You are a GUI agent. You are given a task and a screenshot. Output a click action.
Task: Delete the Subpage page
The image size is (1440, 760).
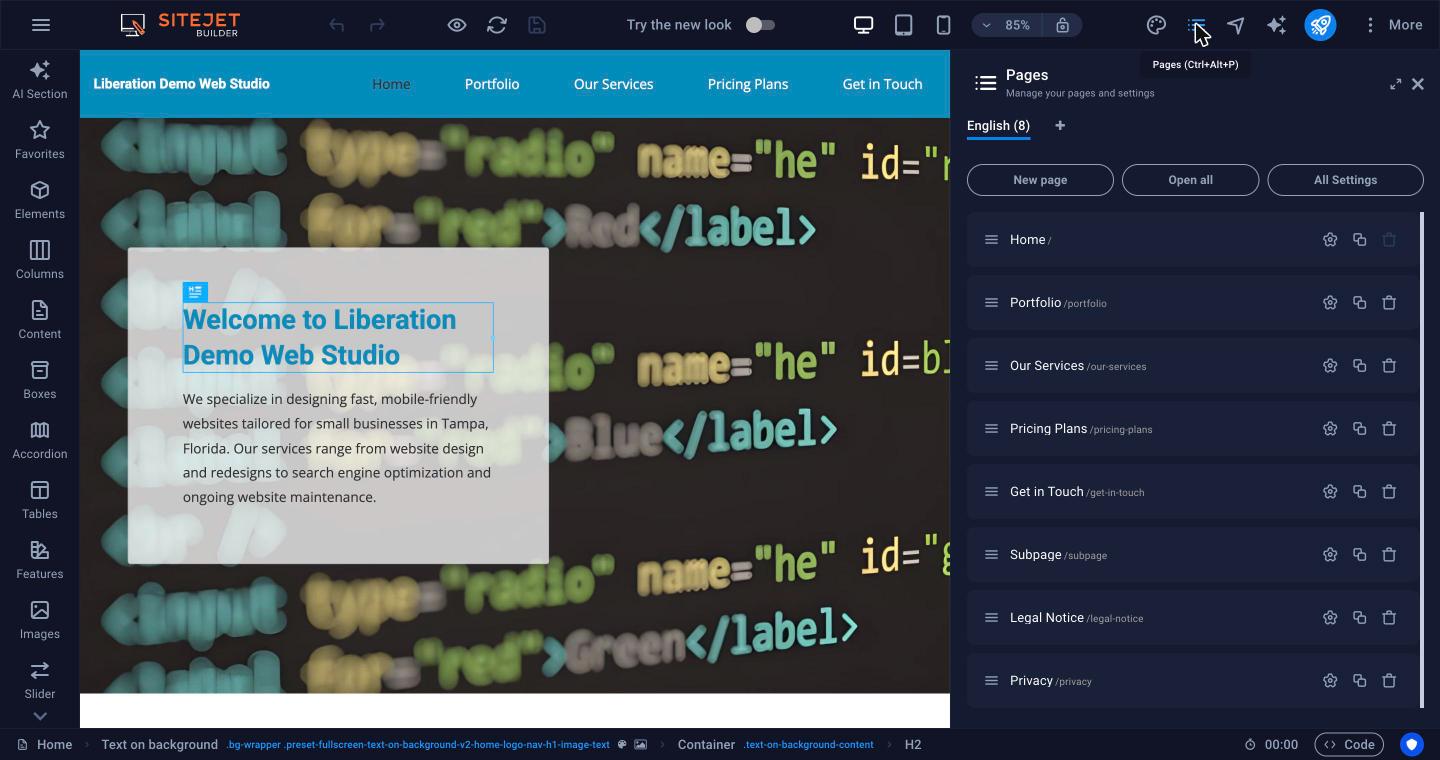pos(1389,555)
